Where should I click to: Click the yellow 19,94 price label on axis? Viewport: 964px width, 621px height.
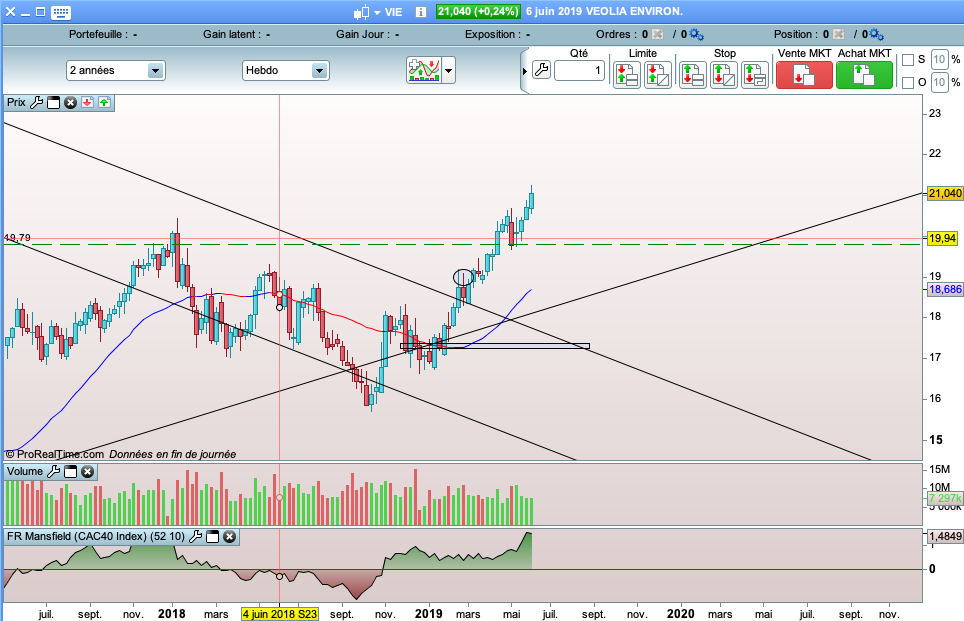pyautogui.click(x=942, y=239)
